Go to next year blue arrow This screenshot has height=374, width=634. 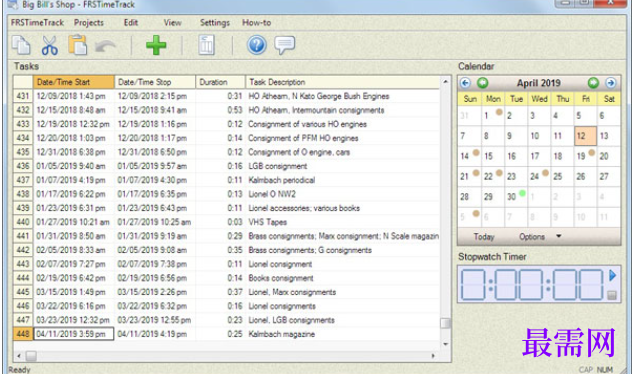(611, 83)
